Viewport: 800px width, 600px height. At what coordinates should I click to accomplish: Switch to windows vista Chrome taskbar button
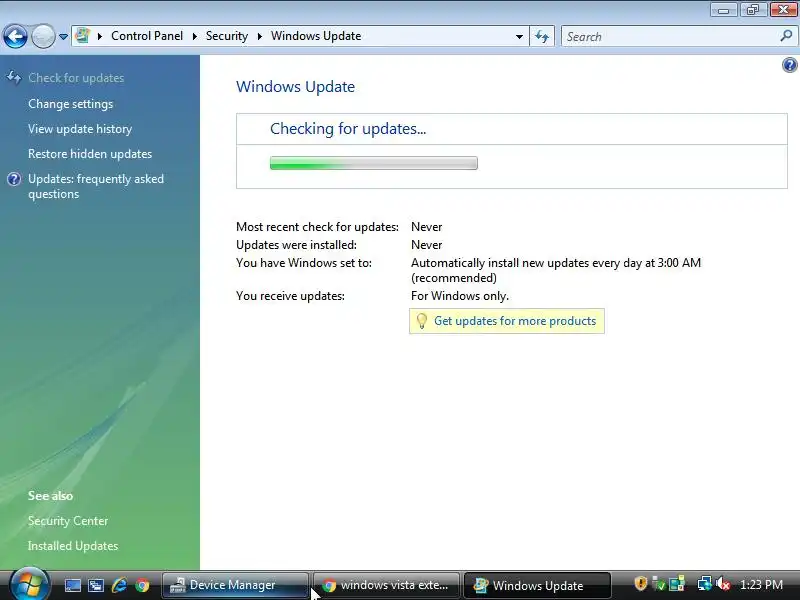(x=386, y=585)
